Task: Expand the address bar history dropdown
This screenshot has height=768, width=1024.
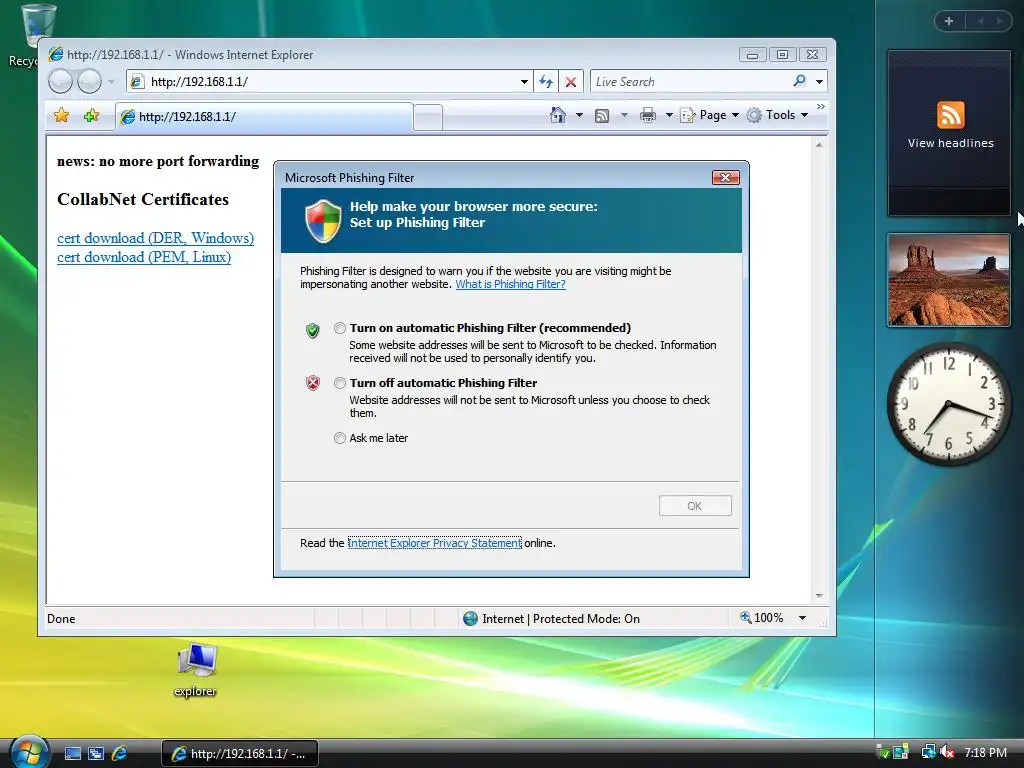Action: (524, 82)
